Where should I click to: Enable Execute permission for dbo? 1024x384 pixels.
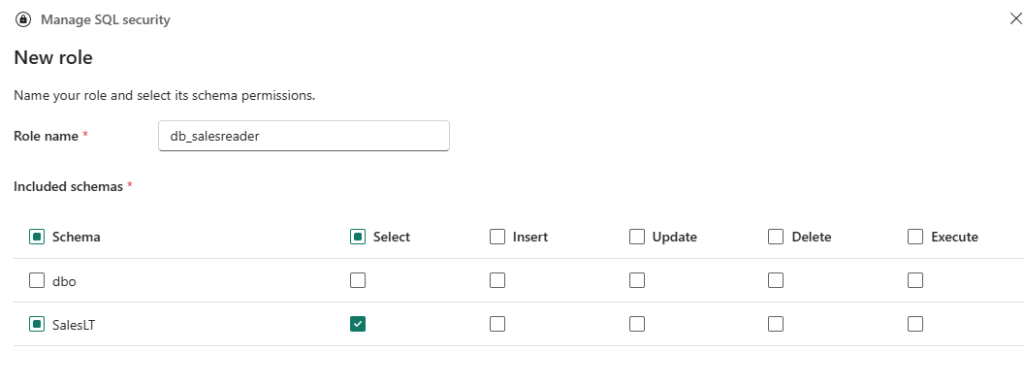tap(916, 280)
